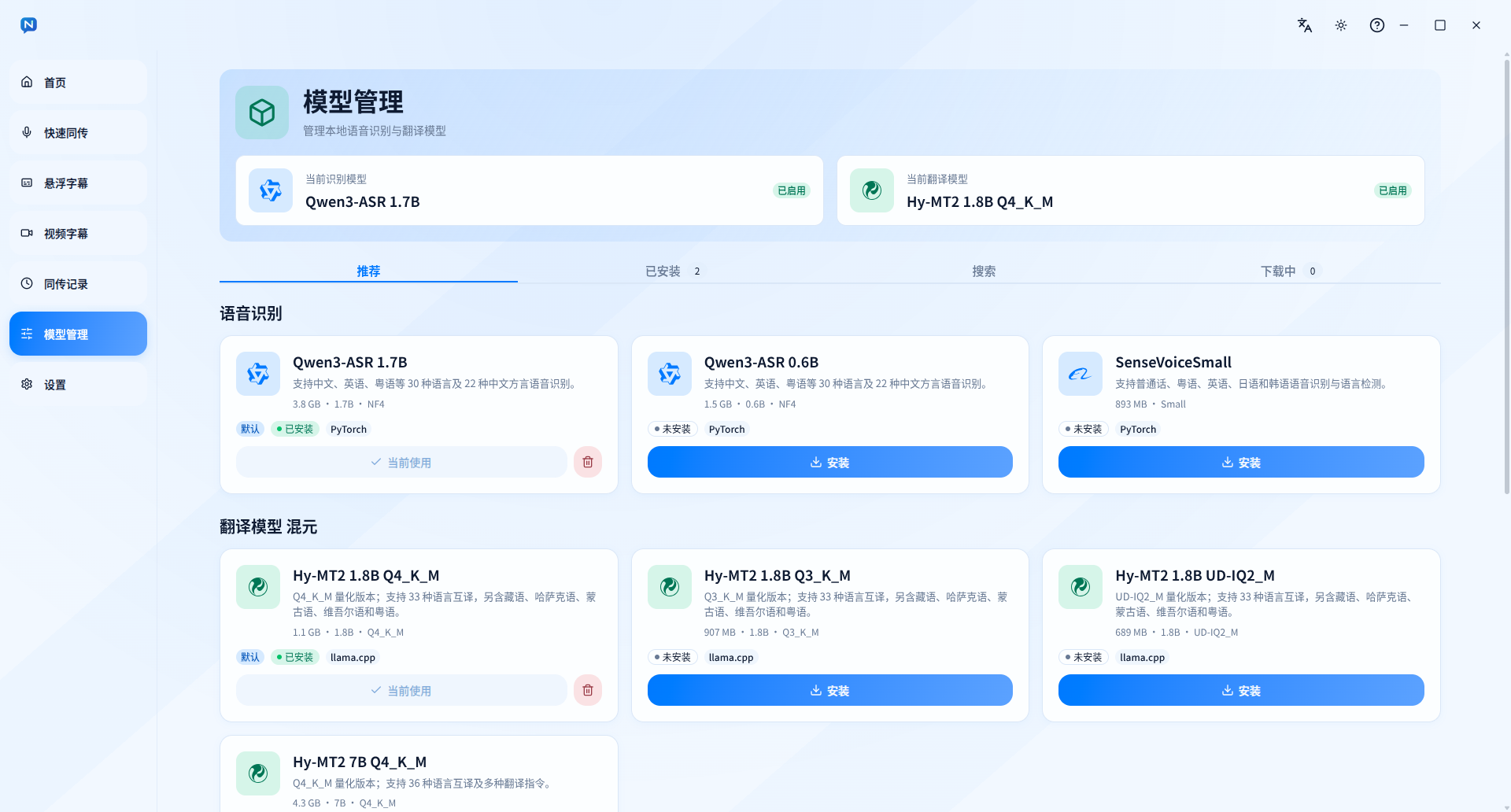Viewport: 1511px width, 812px height.
Task: Click the 已启用 badge on translation model card
Action: coord(1393,190)
